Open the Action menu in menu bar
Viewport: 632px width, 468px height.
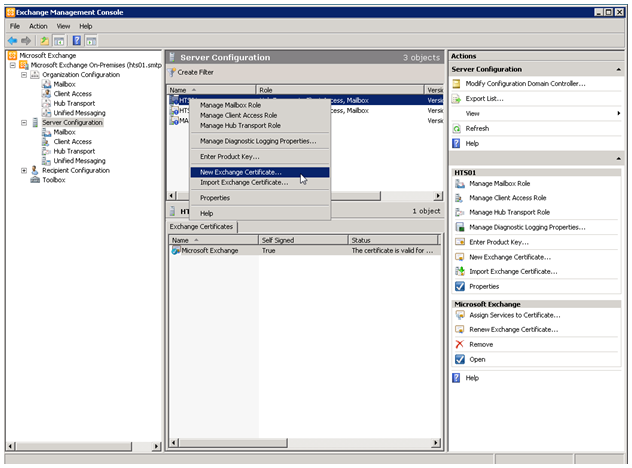tap(38, 26)
